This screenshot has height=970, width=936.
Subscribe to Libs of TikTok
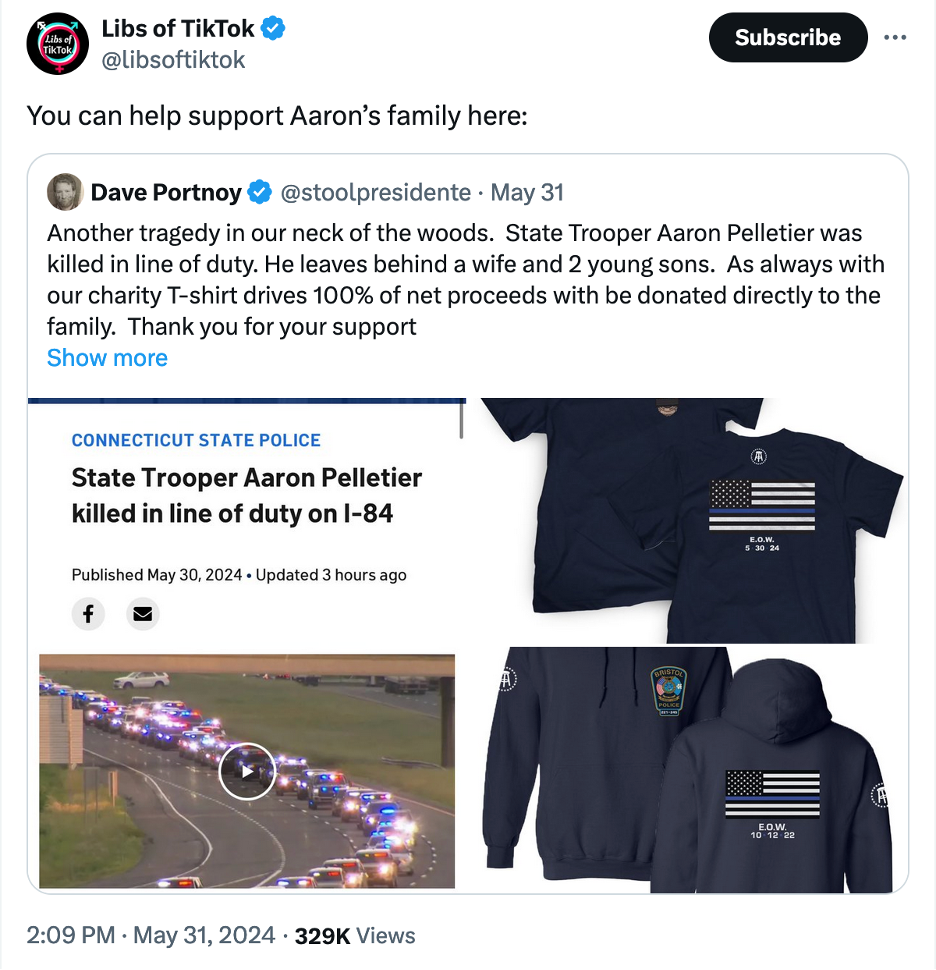click(788, 37)
